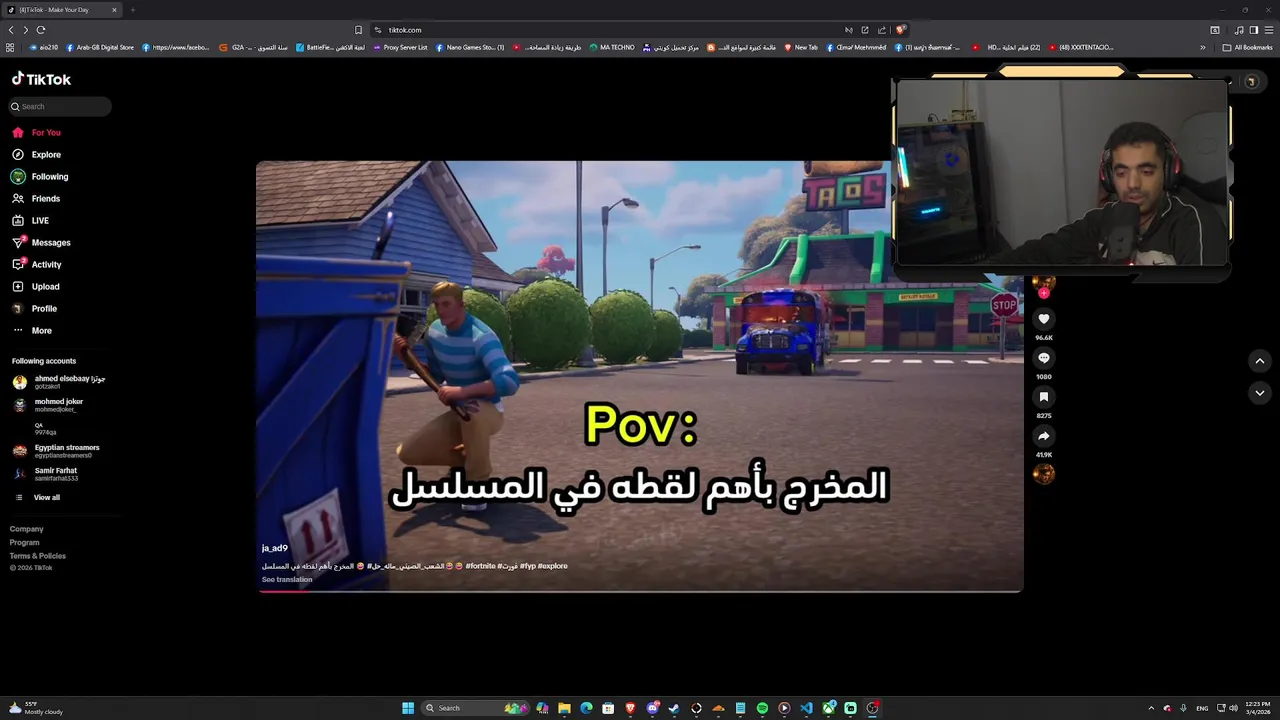
Task: Open Brave Shields lion icon
Action: tap(900, 30)
